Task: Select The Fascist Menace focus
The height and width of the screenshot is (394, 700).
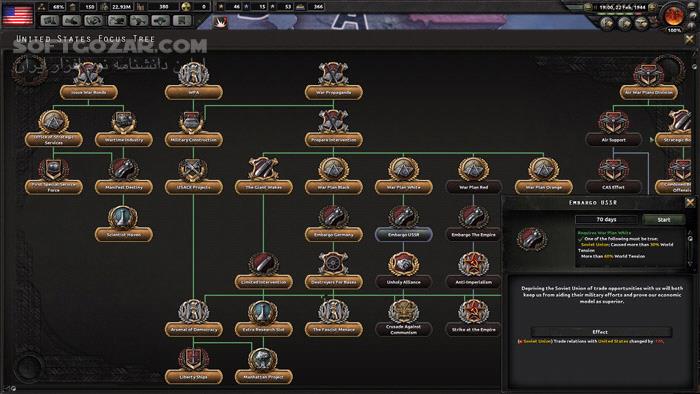Action: coord(333,329)
